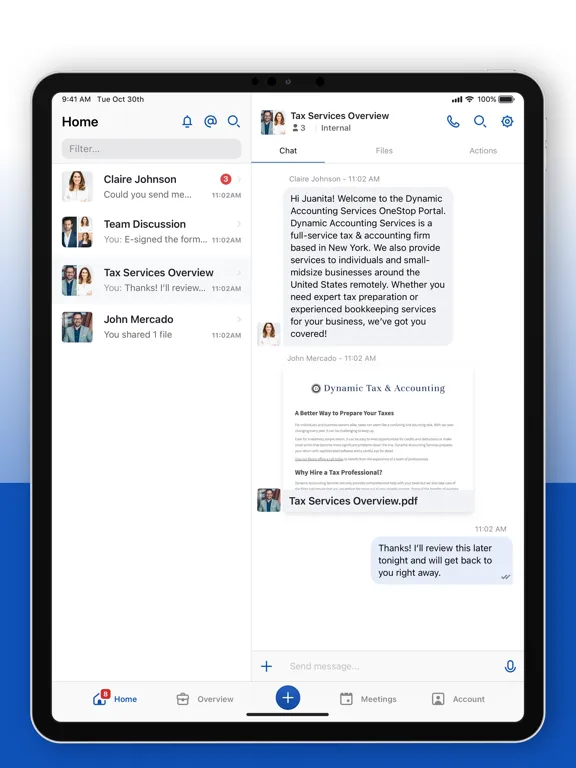Tap 'You shared 1 file' preview text
576x768 pixels.
click(x=138, y=335)
